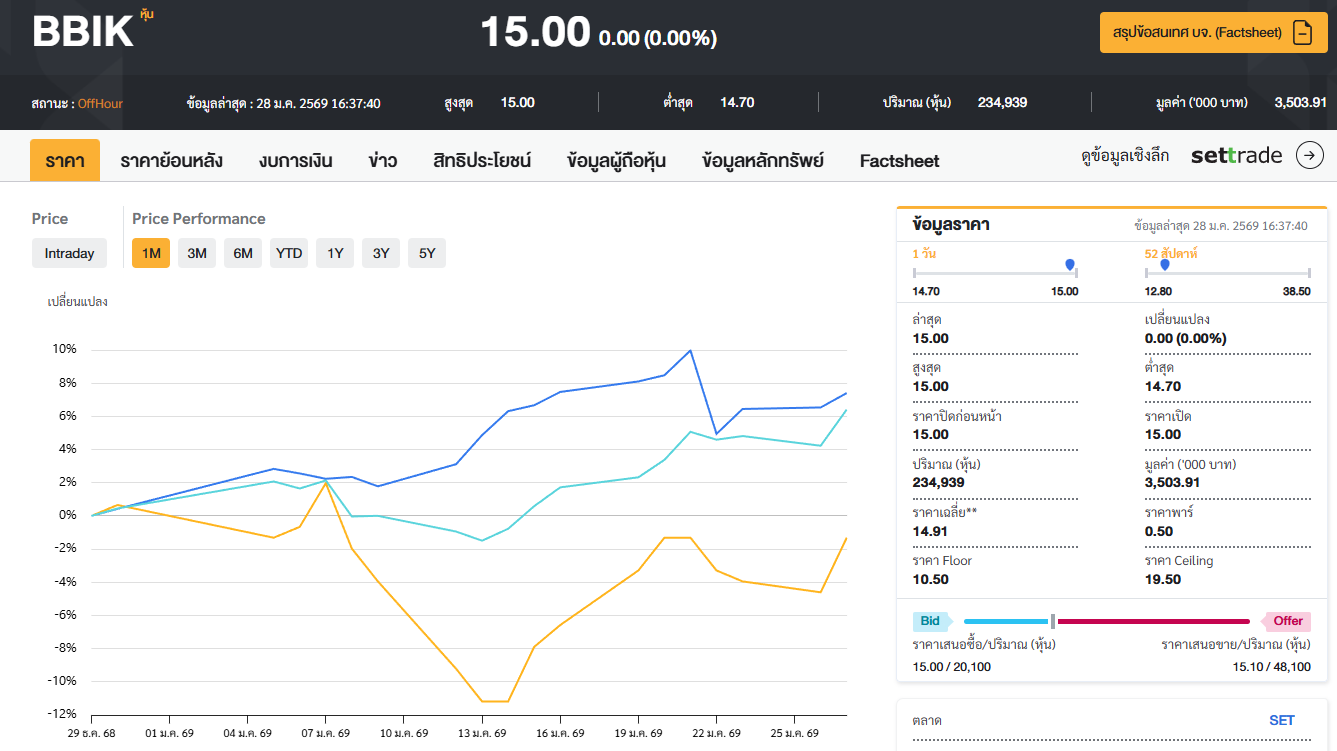Show YTD price performance
The width and height of the screenshot is (1337, 751).
tap(289, 253)
